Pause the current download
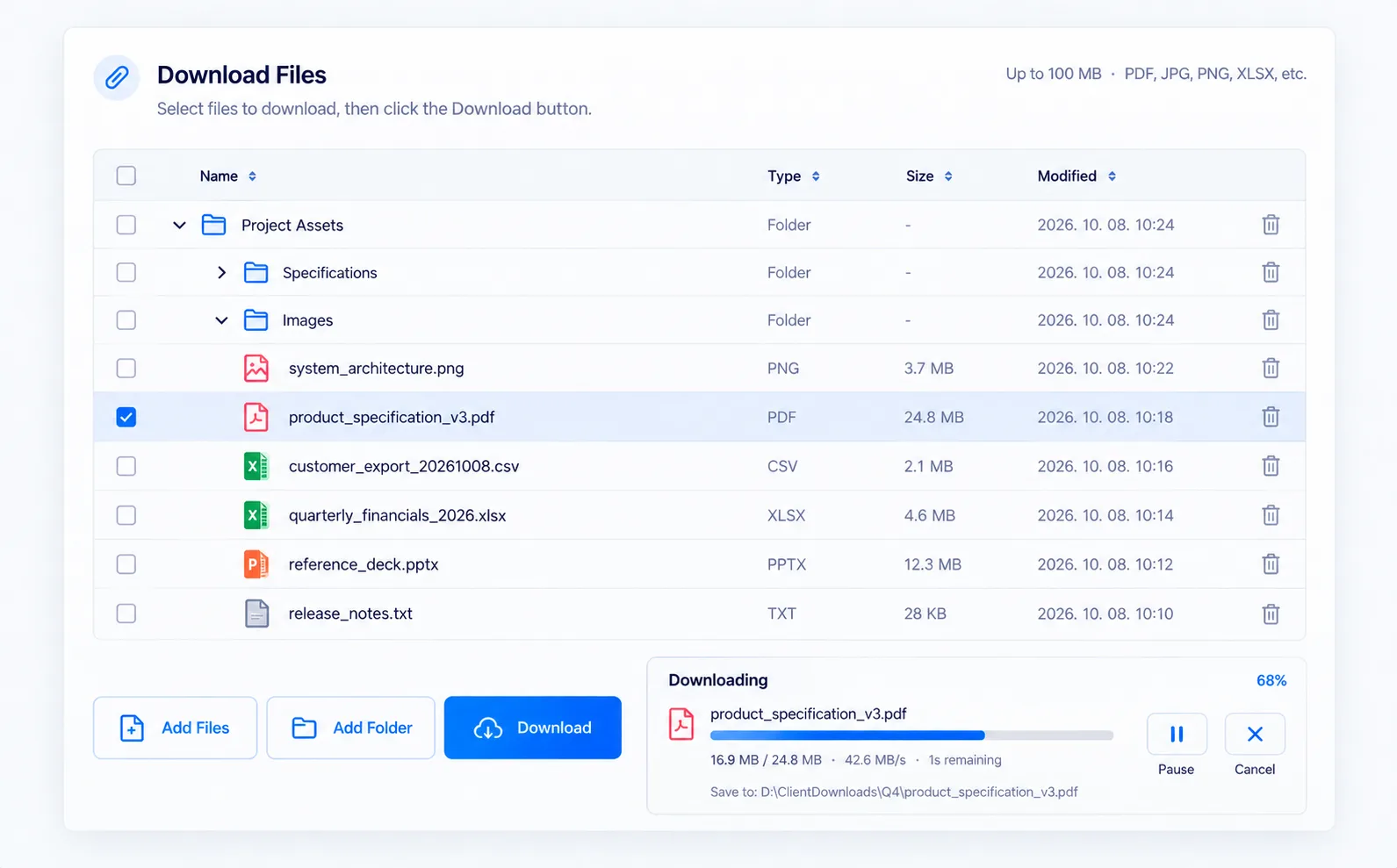Image resolution: width=1397 pixels, height=868 pixels. [x=1177, y=734]
